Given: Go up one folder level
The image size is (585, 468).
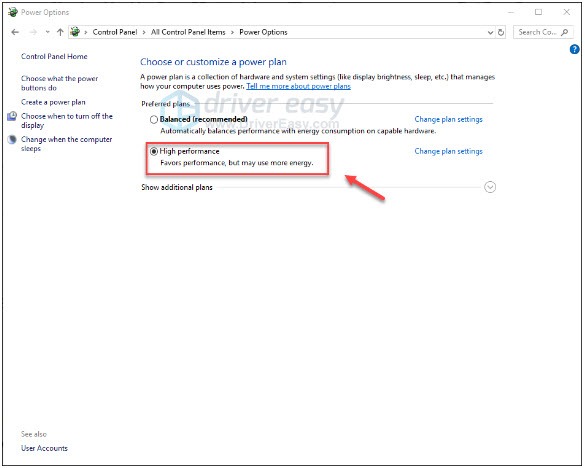Looking at the screenshot, I should click(60, 32).
